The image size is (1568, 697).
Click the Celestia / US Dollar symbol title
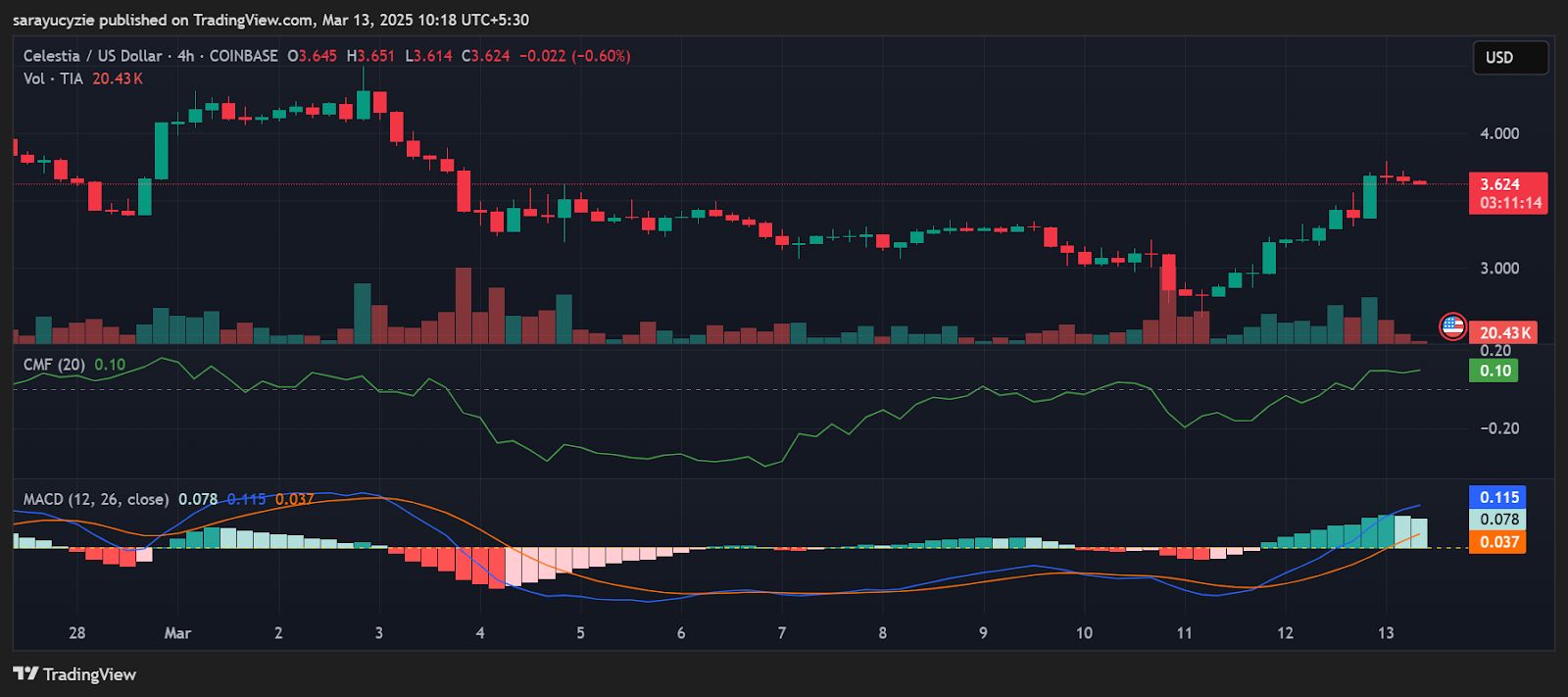pos(93,56)
